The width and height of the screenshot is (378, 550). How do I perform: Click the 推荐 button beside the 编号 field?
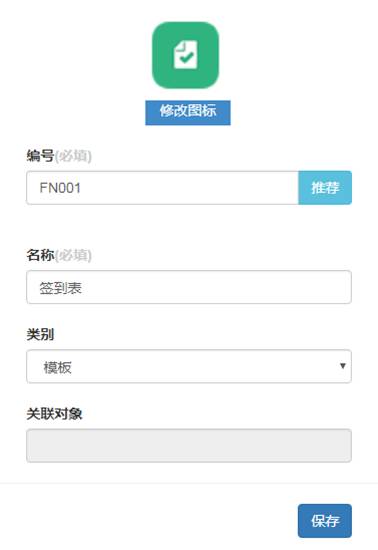pos(325,188)
